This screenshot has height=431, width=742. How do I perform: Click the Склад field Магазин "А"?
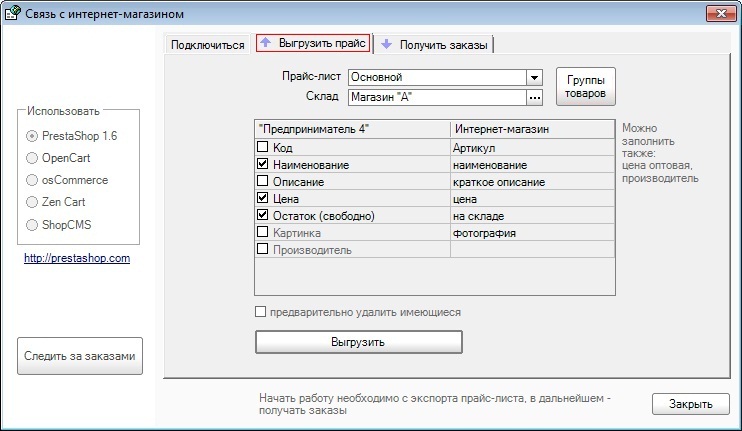click(437, 97)
